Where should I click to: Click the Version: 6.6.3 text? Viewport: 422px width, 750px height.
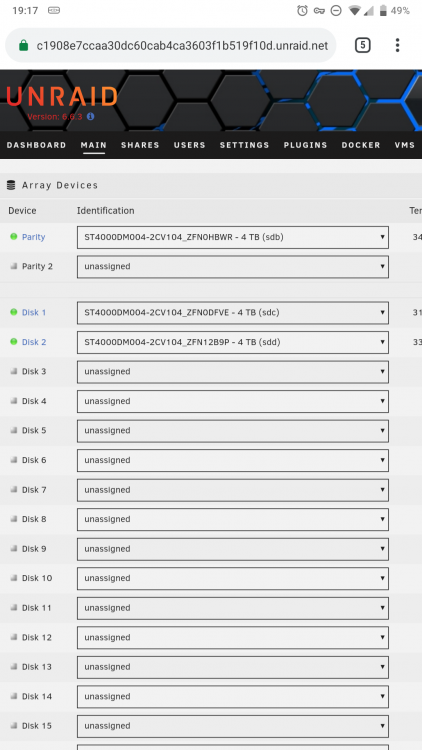[55, 117]
